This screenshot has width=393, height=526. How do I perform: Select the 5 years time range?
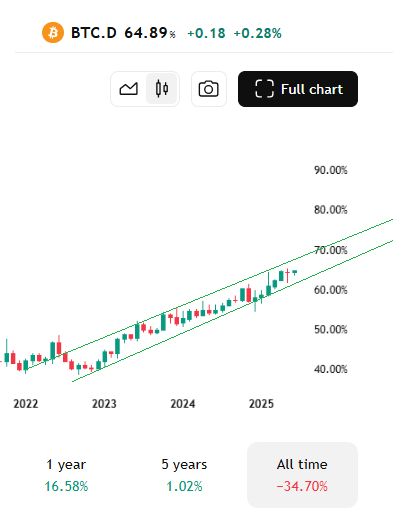184,475
